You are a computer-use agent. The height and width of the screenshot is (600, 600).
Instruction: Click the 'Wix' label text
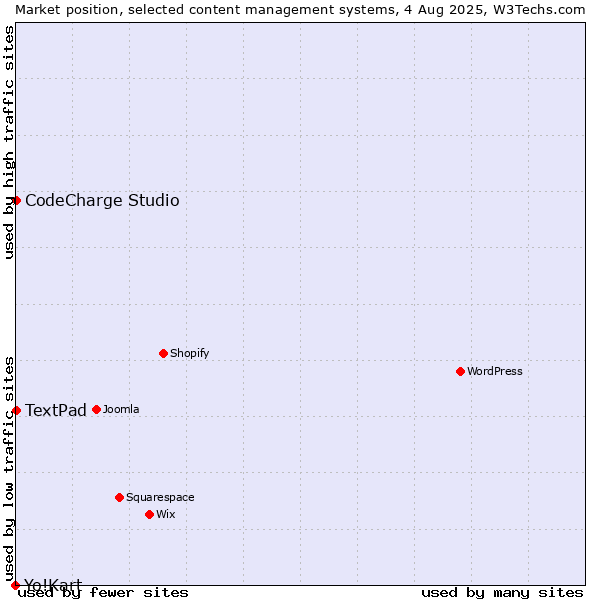166,514
